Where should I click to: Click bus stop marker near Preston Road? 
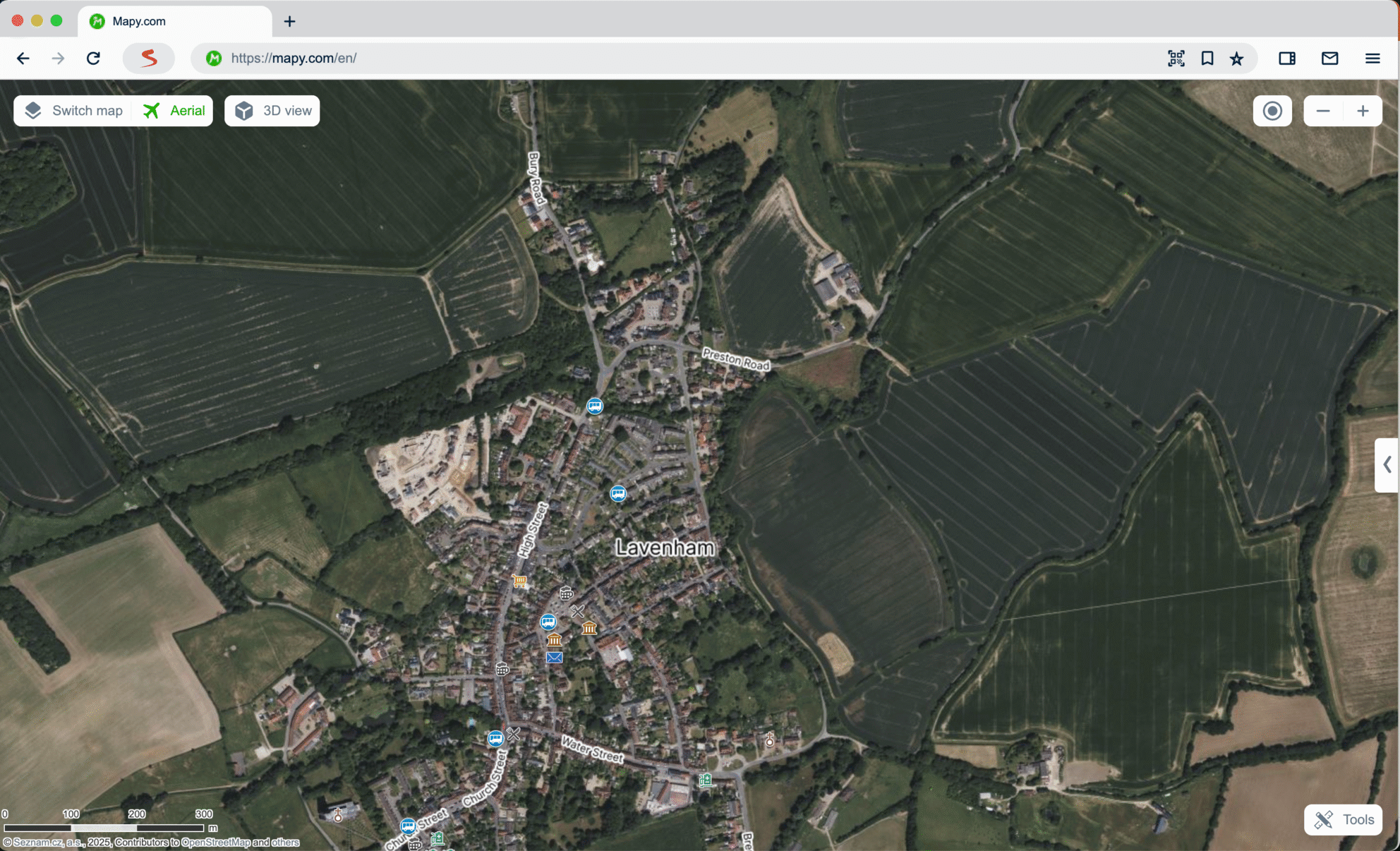tap(595, 406)
